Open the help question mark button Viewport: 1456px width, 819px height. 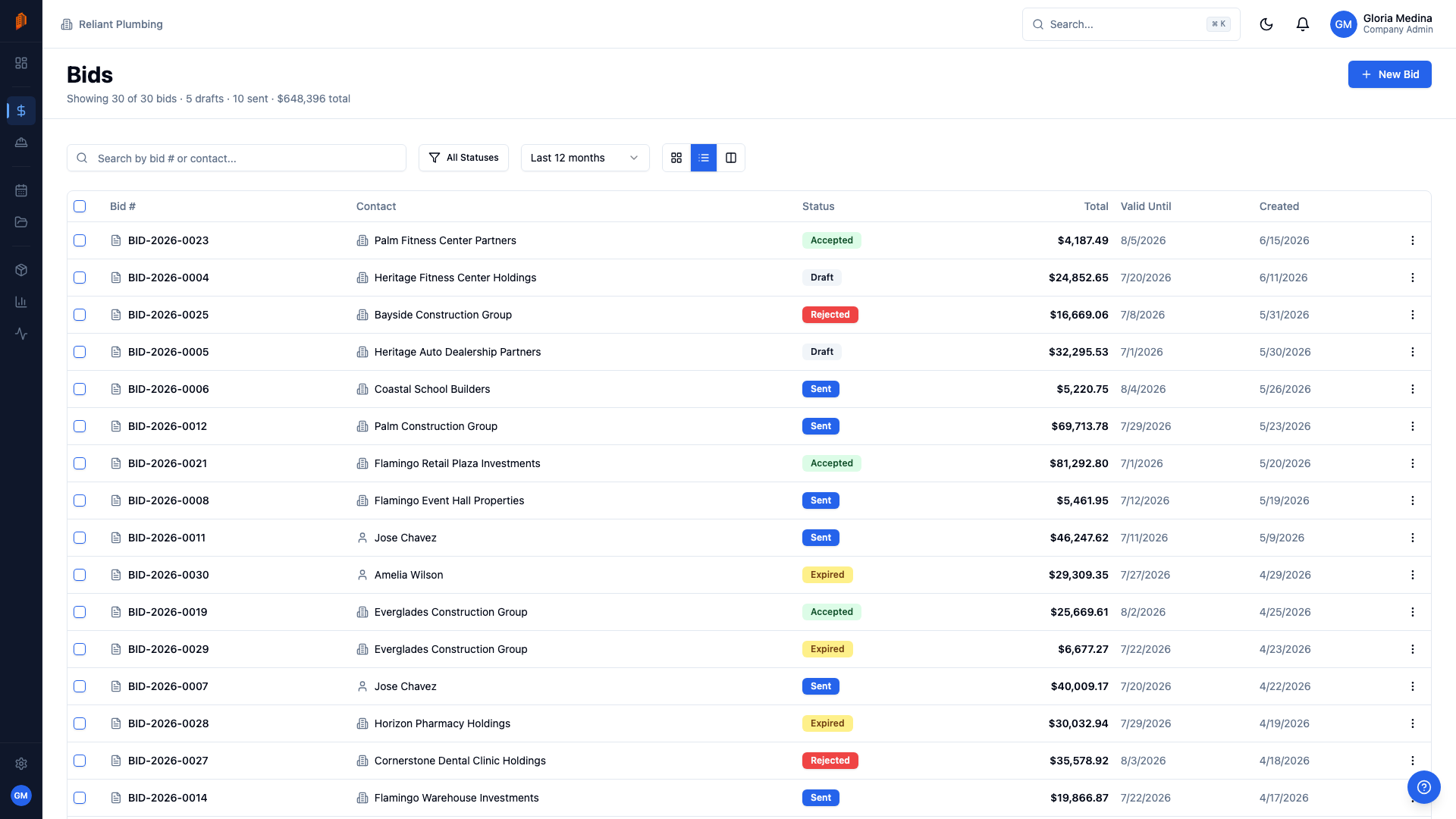1424,787
